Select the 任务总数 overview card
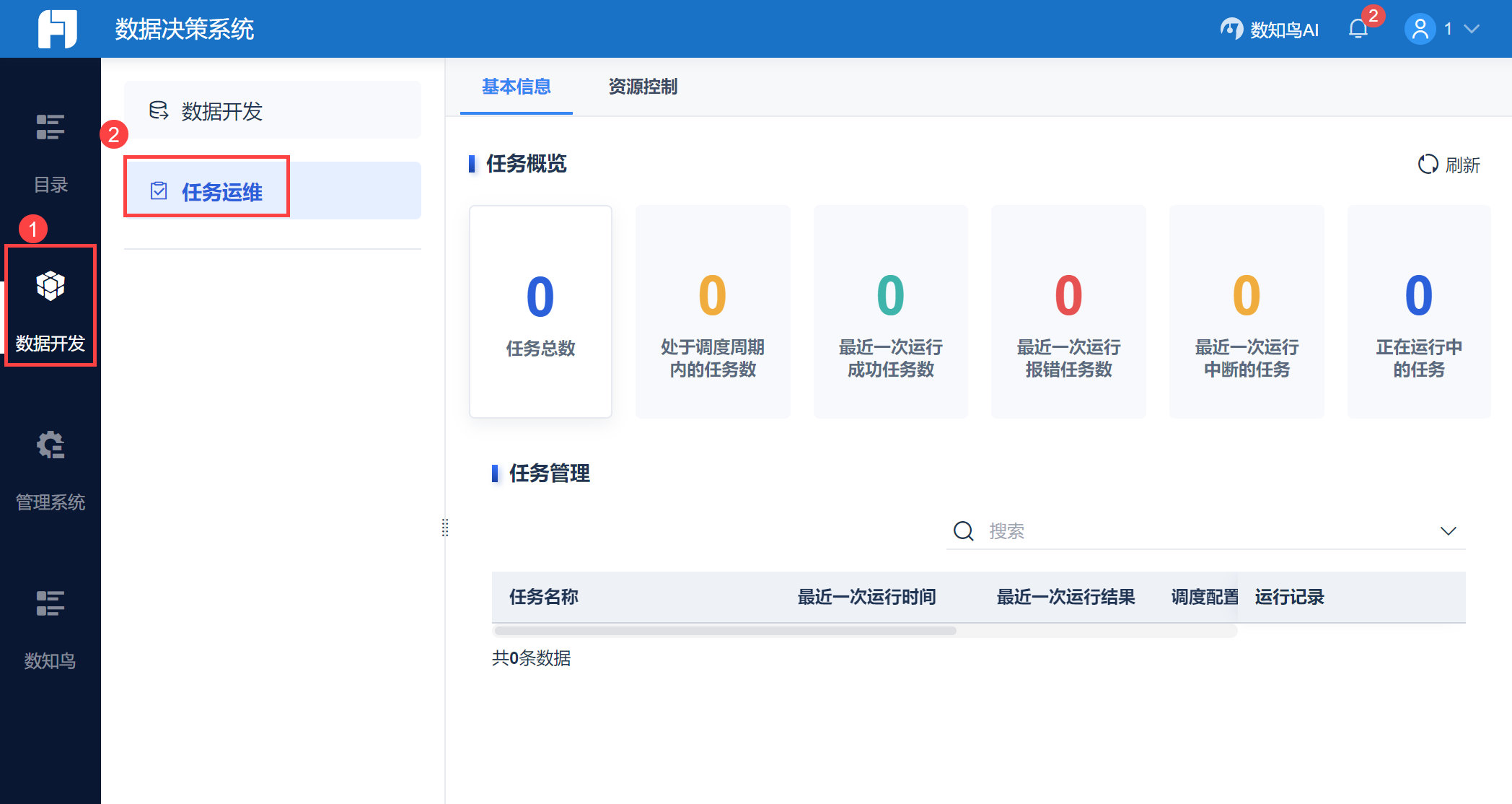 coord(540,312)
